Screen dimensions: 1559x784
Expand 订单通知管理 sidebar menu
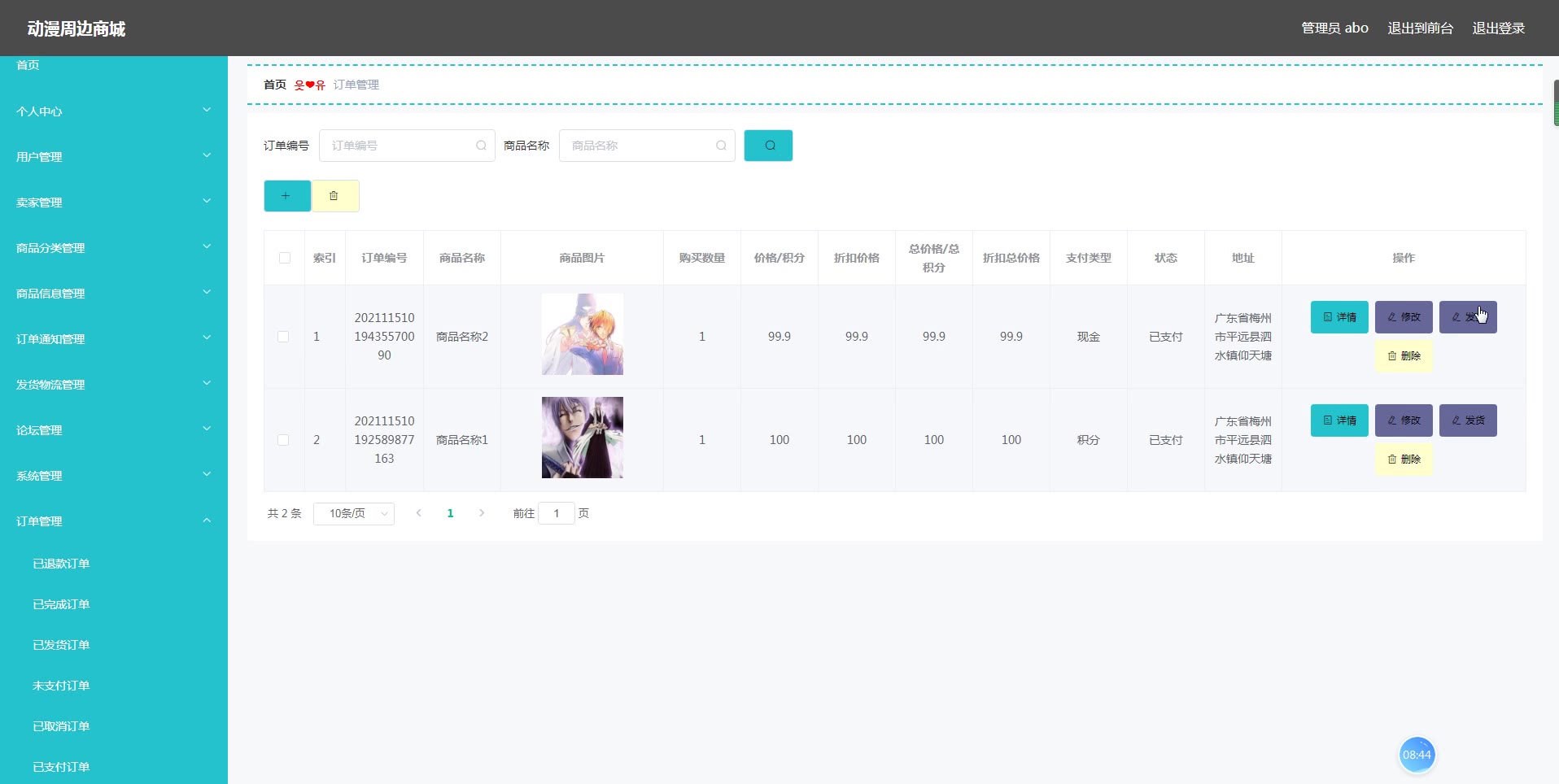pos(114,339)
